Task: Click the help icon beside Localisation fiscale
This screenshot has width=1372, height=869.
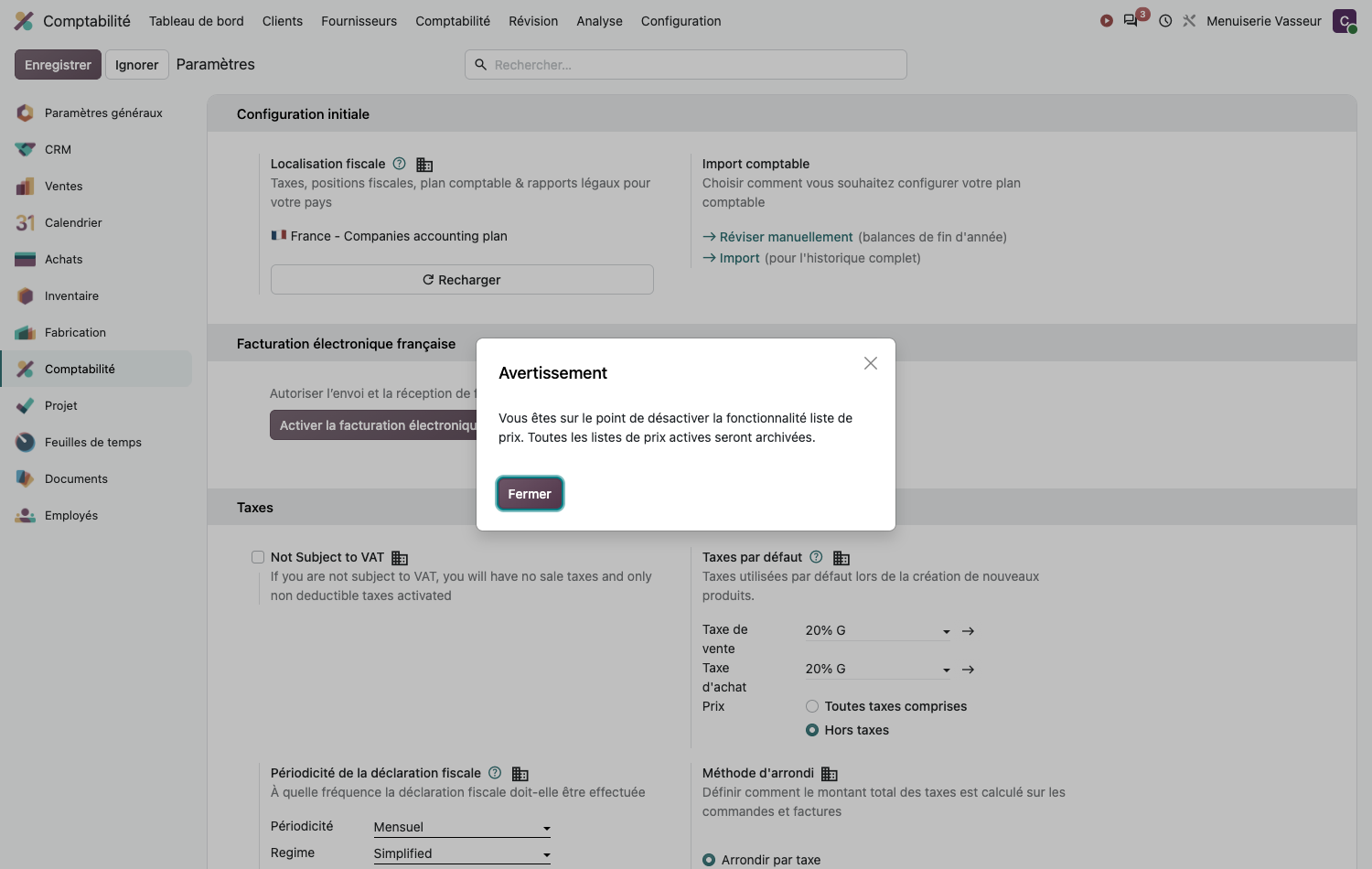Action: coord(399,164)
